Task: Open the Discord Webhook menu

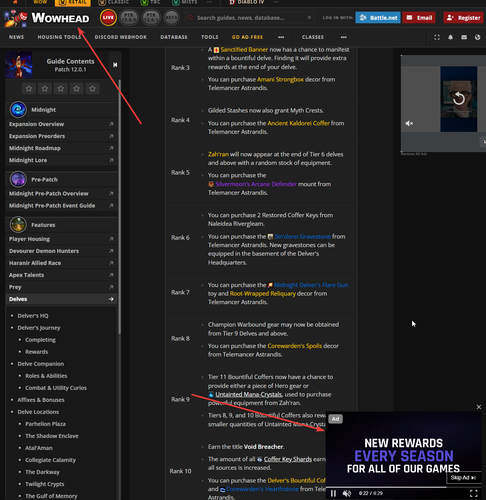Action: 121,37
